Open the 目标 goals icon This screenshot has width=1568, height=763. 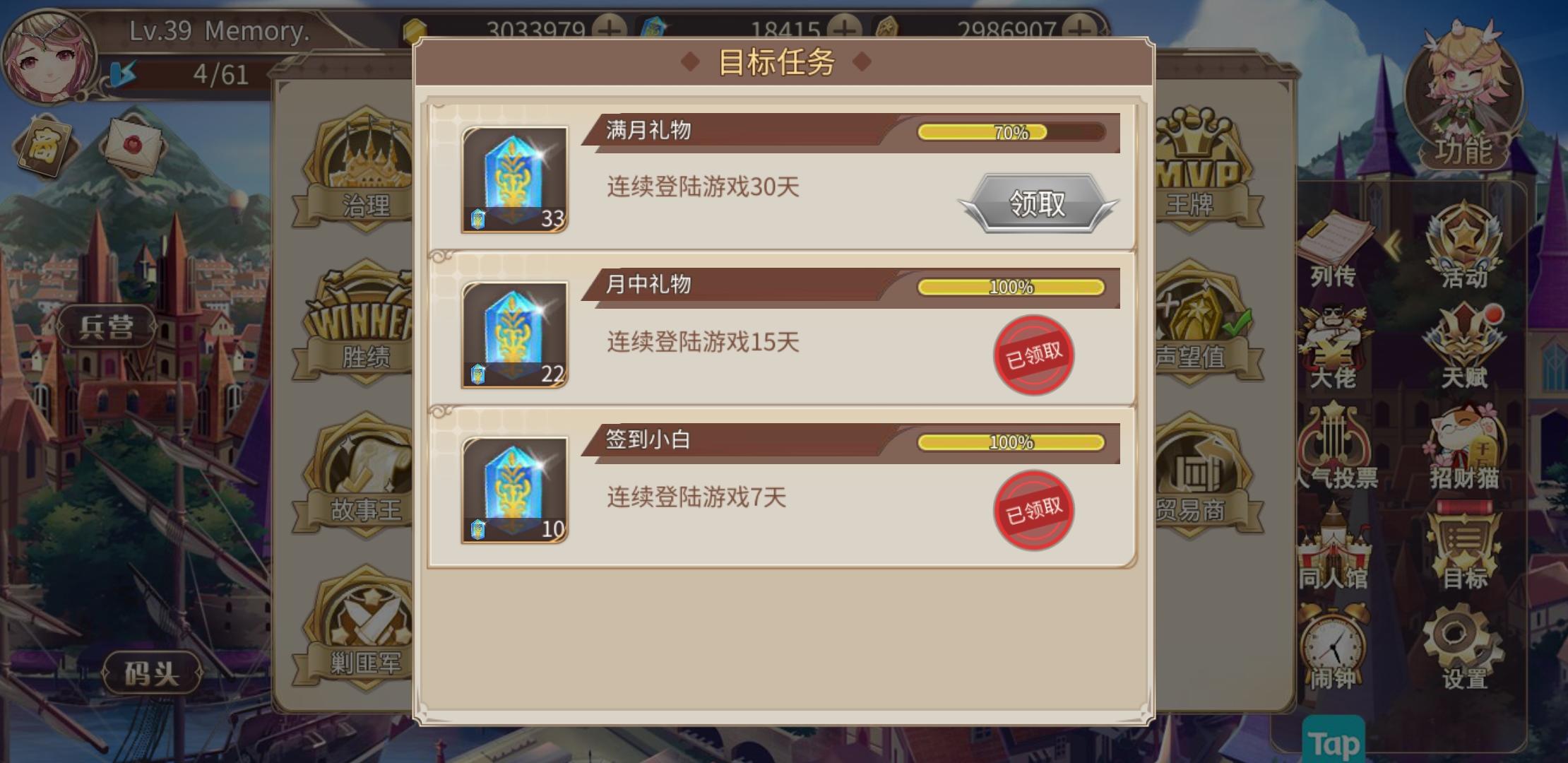point(1464,548)
